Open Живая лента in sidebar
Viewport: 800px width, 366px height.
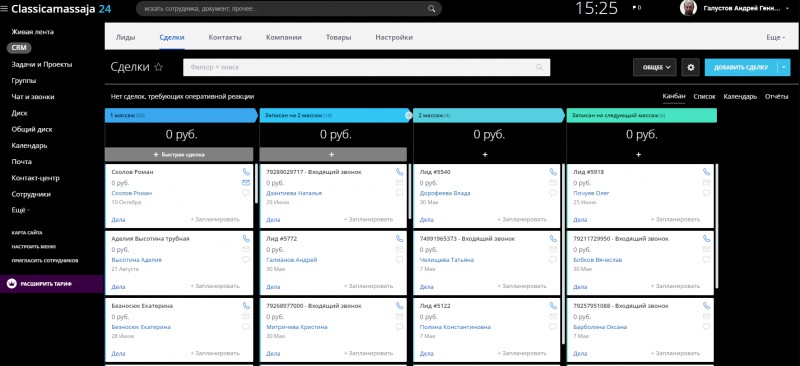tap(33, 32)
